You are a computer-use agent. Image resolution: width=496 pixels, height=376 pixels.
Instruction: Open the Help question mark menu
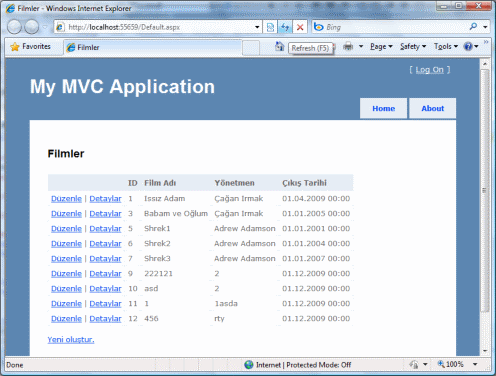point(471,47)
